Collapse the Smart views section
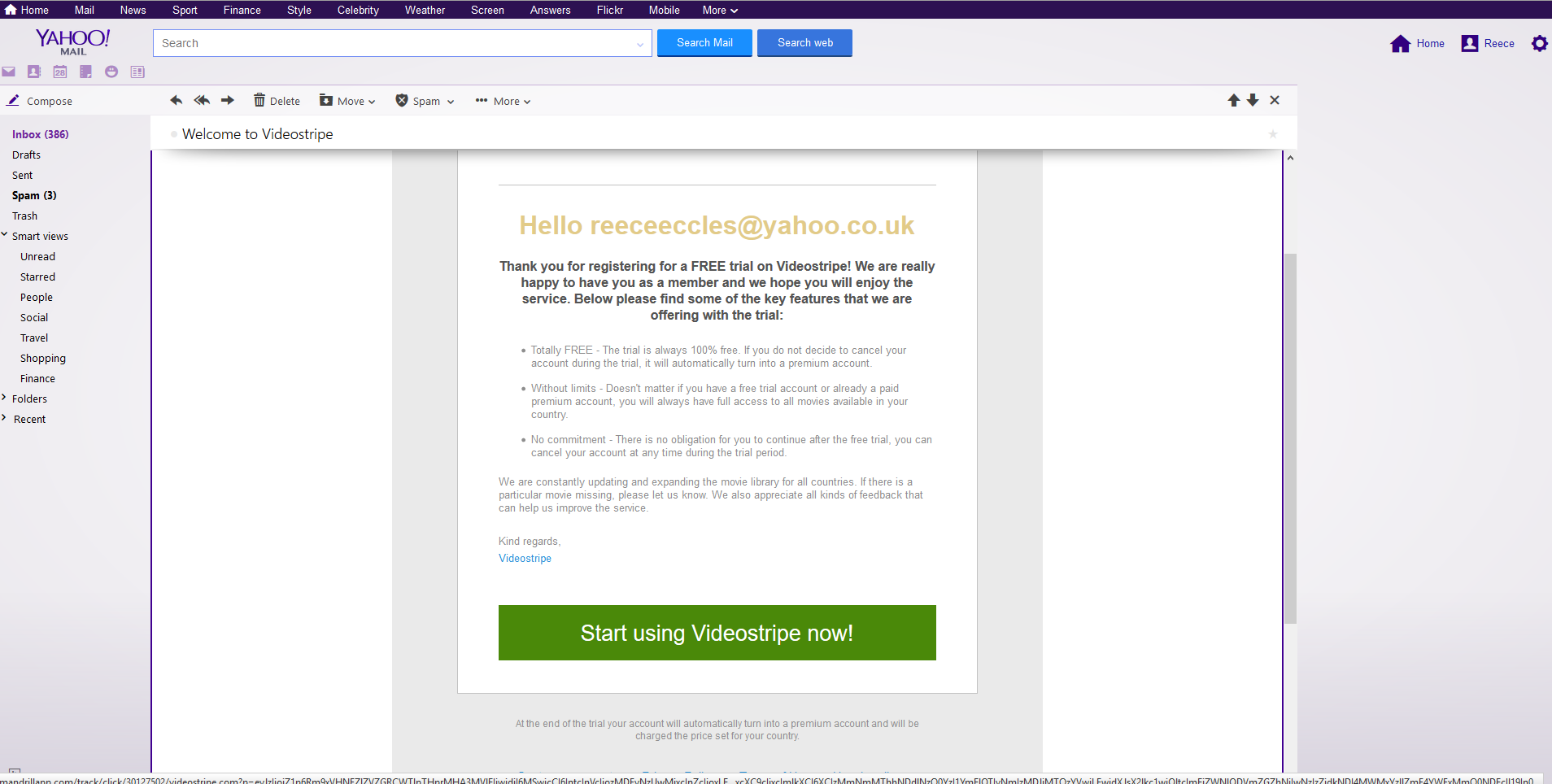 point(4,235)
